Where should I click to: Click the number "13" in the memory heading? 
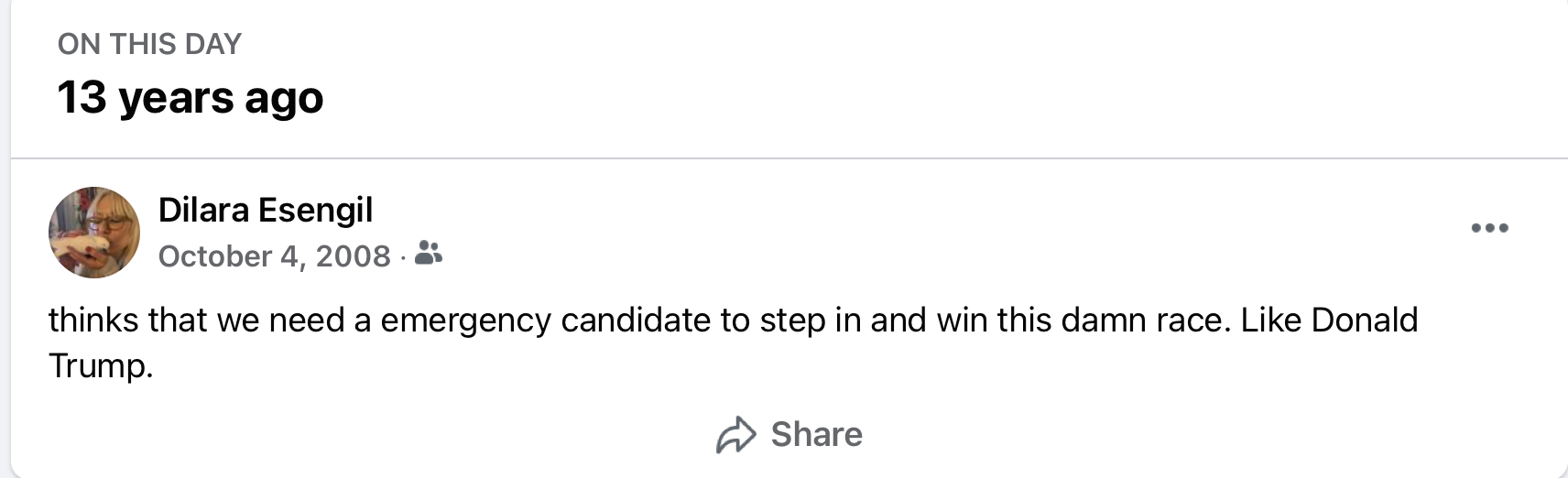(x=82, y=97)
